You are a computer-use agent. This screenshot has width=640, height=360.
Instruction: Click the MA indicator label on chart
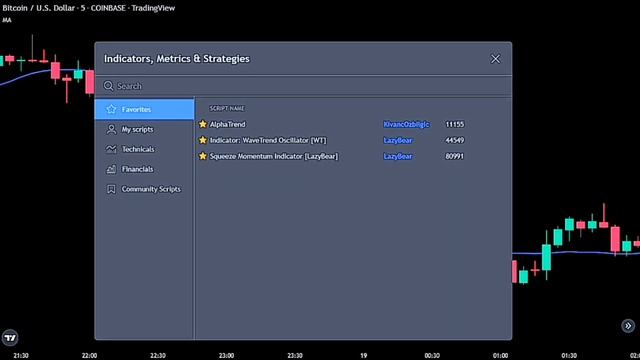[7, 20]
